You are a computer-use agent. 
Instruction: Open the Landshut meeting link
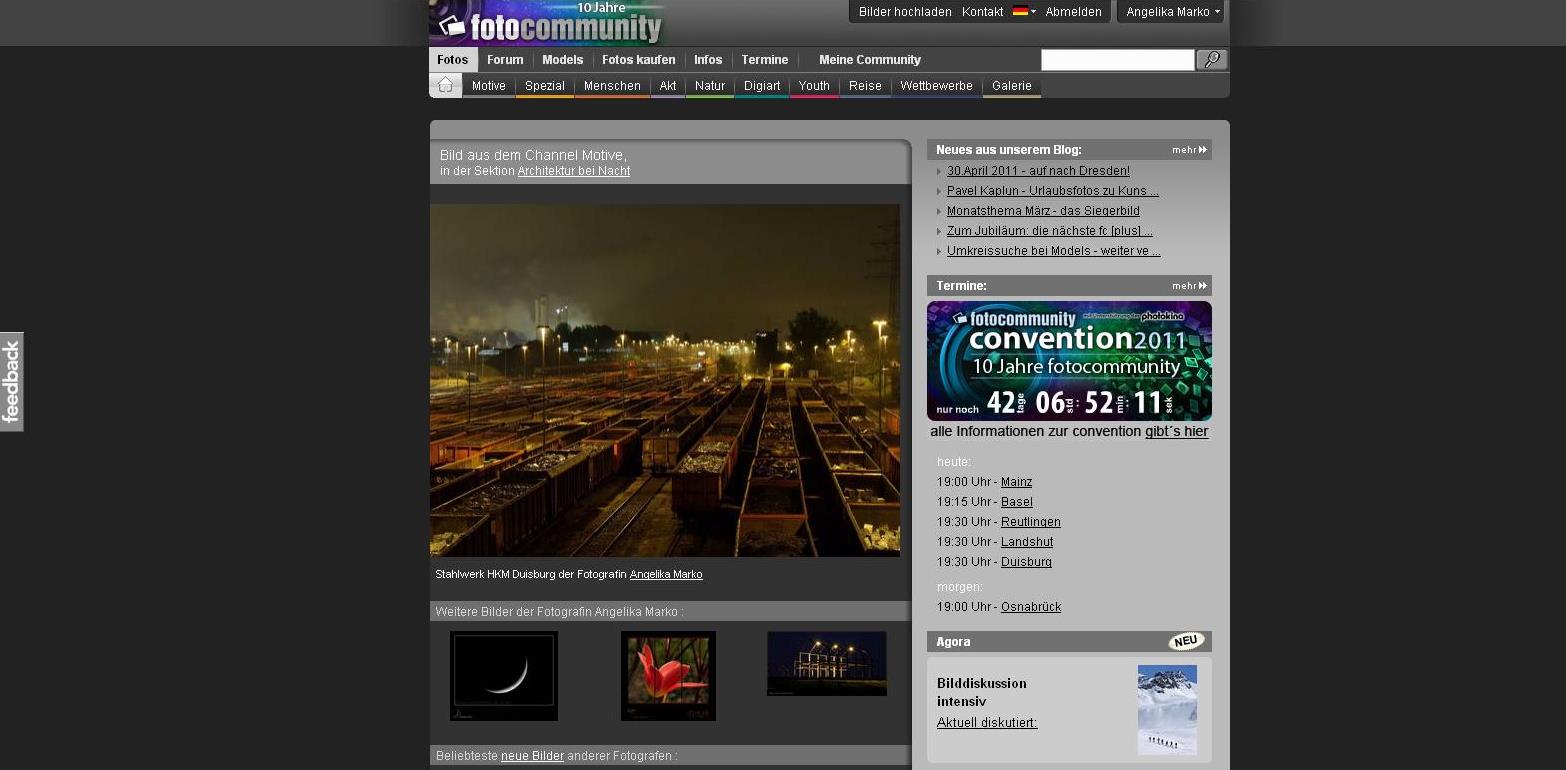pyautogui.click(x=1027, y=542)
